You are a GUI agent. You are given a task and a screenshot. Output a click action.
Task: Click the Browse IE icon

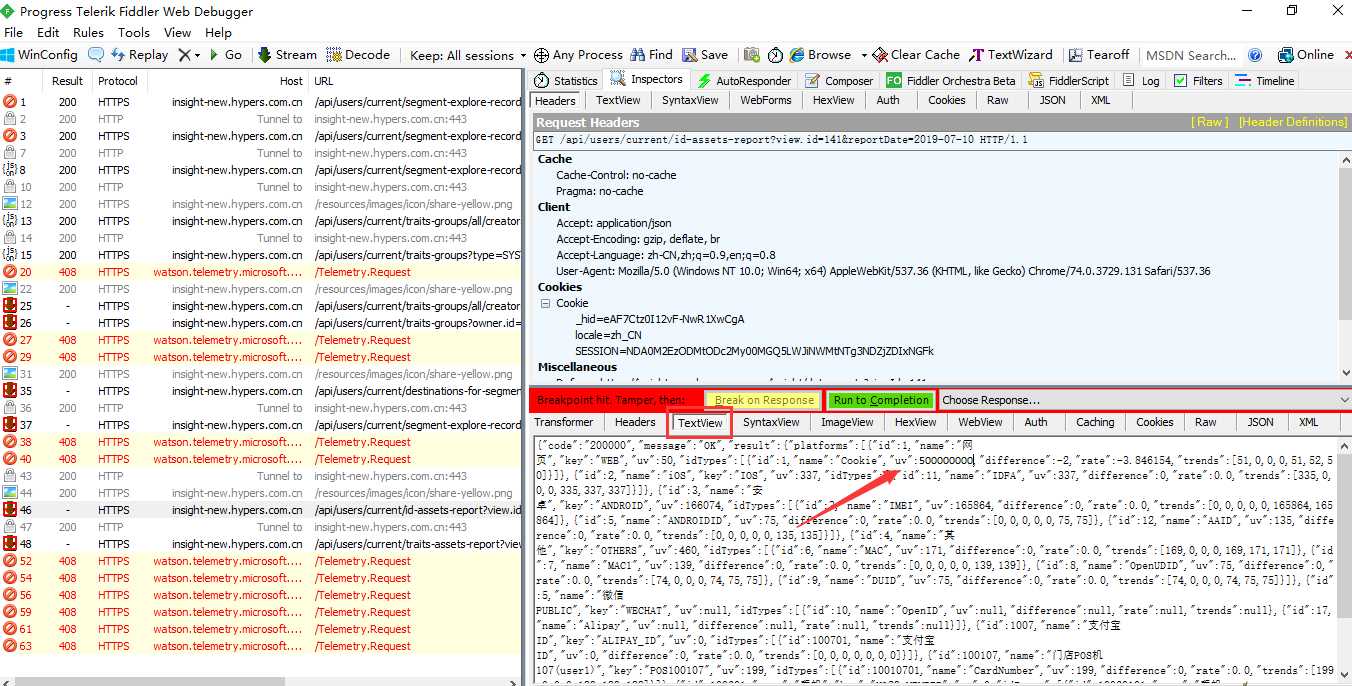point(797,55)
